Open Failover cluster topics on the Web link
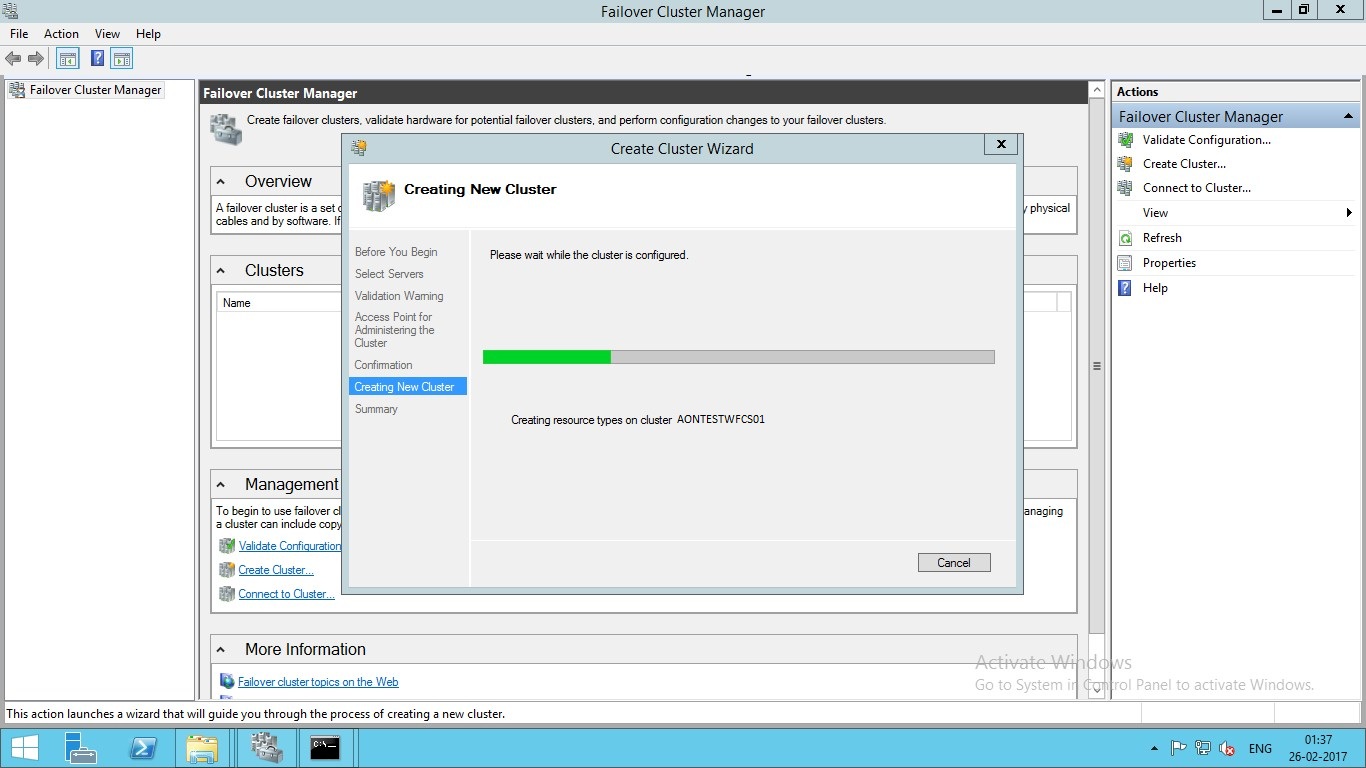Viewport: 1366px width, 768px height. click(x=318, y=682)
